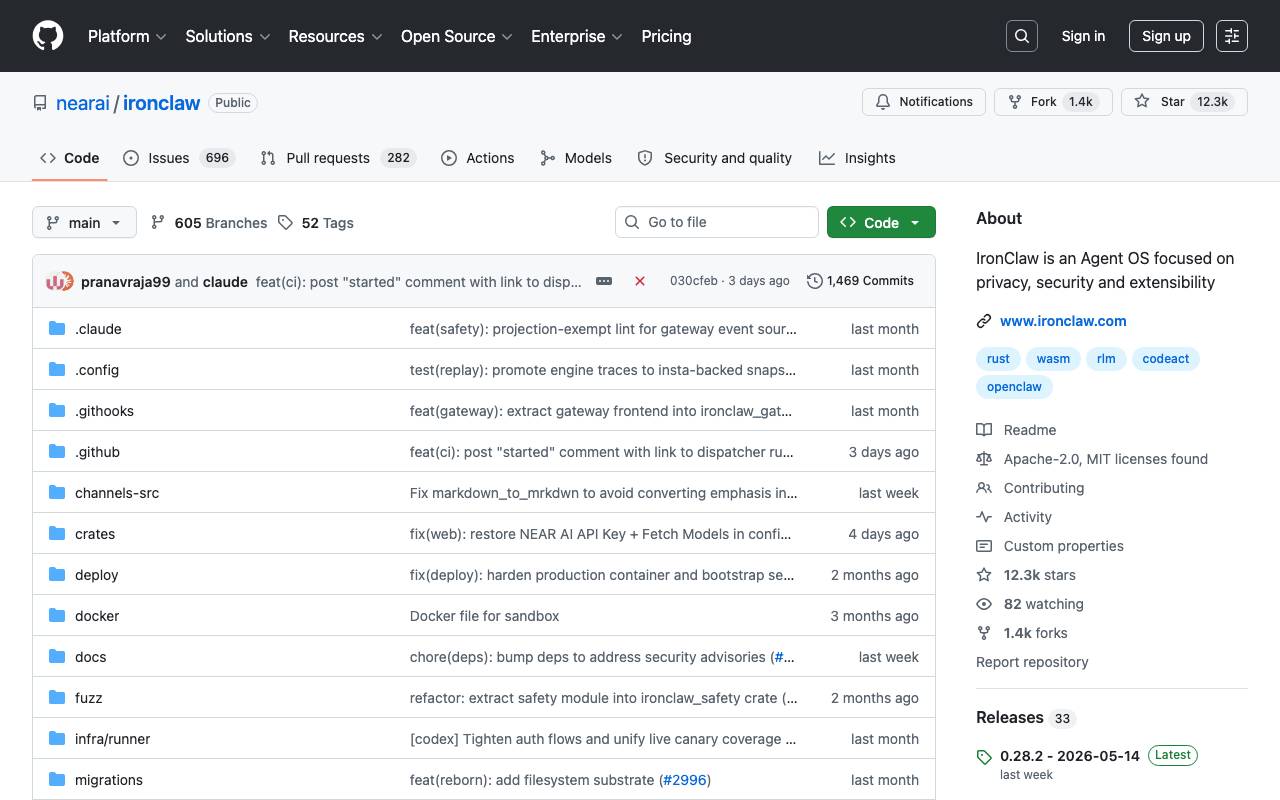Click the crates folder icon

(57, 533)
